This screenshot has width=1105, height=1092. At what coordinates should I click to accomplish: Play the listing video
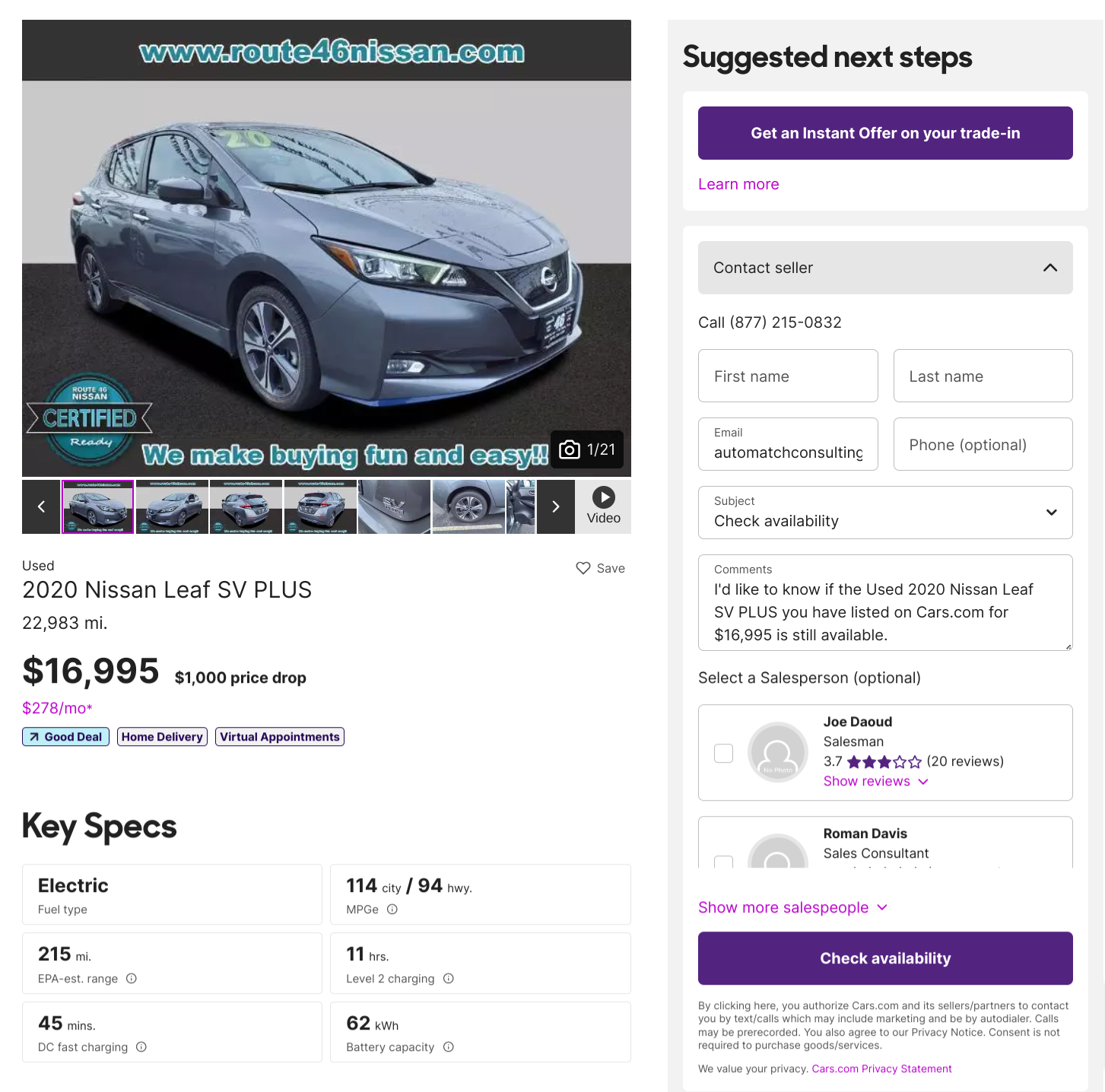tap(604, 506)
